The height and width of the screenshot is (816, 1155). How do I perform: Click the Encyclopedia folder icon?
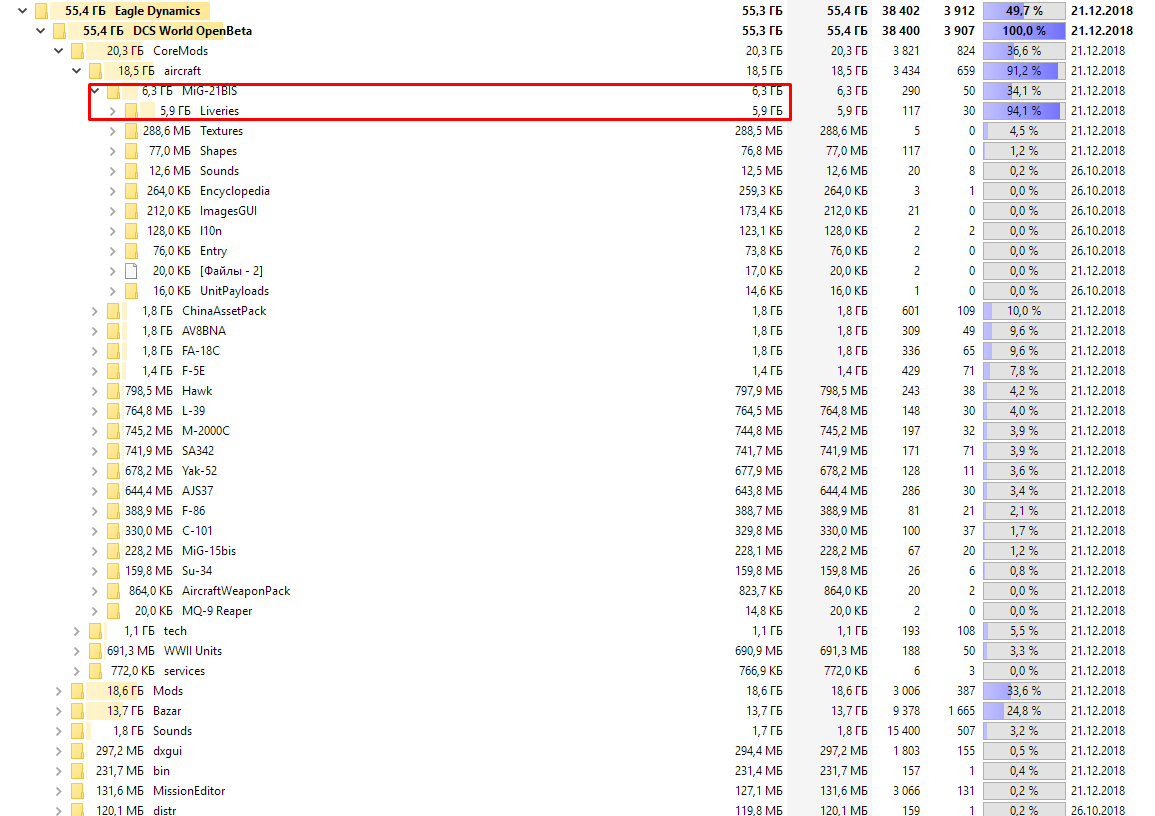tap(131, 191)
